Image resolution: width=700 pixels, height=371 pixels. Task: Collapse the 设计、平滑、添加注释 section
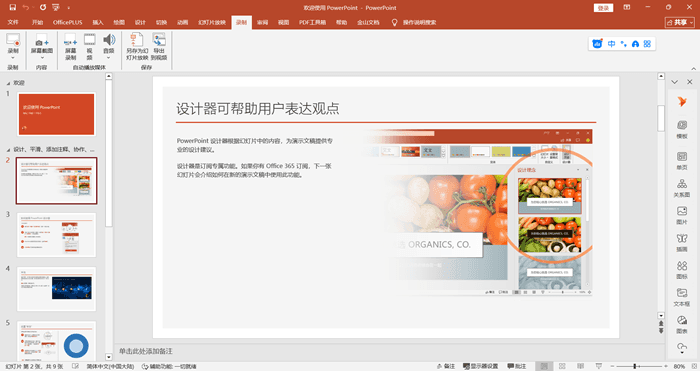(8, 150)
